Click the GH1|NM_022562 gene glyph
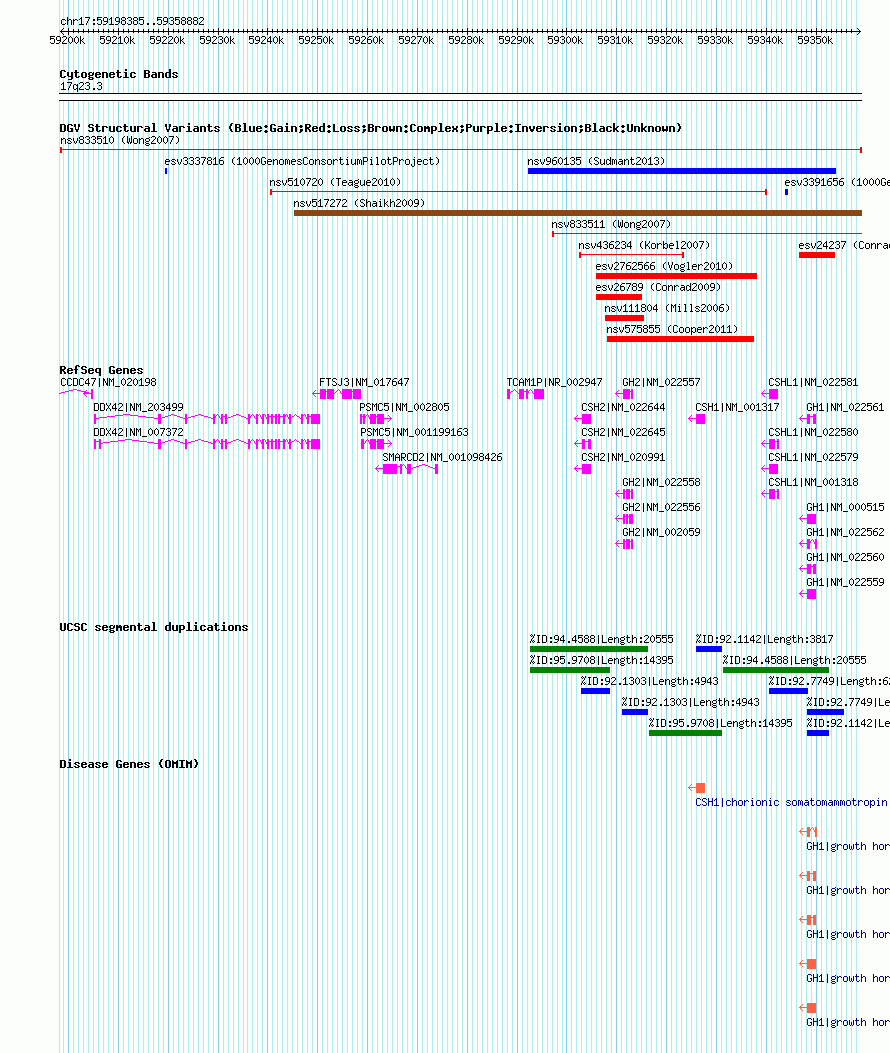This screenshot has width=890, height=1053. tap(808, 544)
